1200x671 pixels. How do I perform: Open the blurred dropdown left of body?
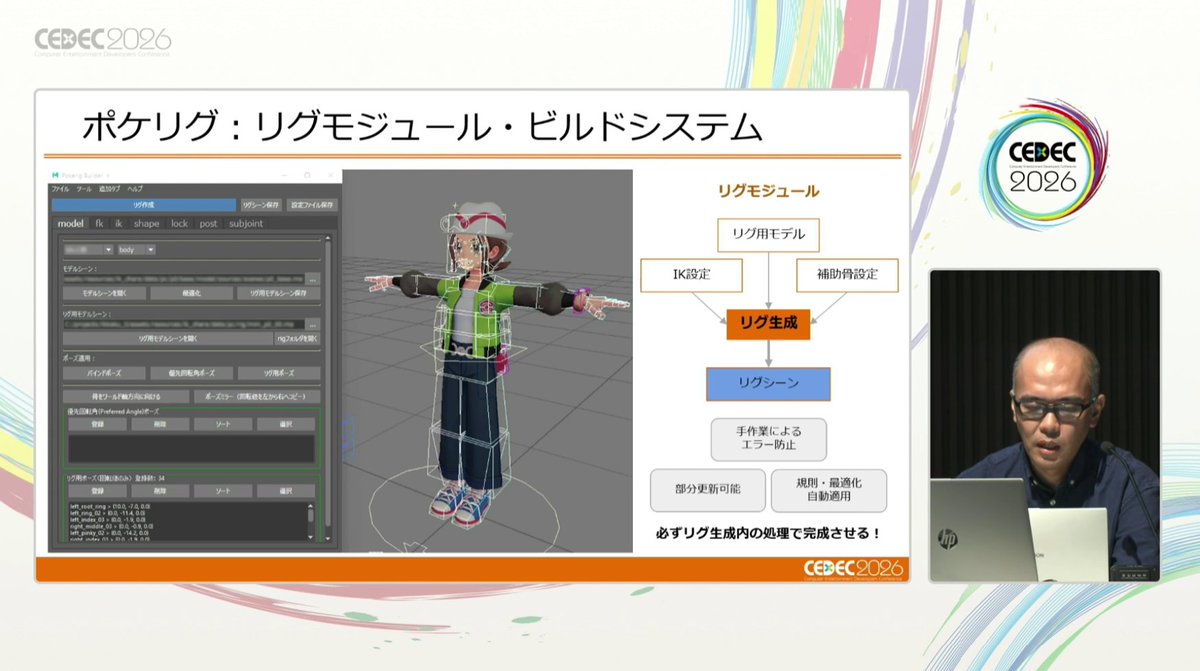(88, 249)
